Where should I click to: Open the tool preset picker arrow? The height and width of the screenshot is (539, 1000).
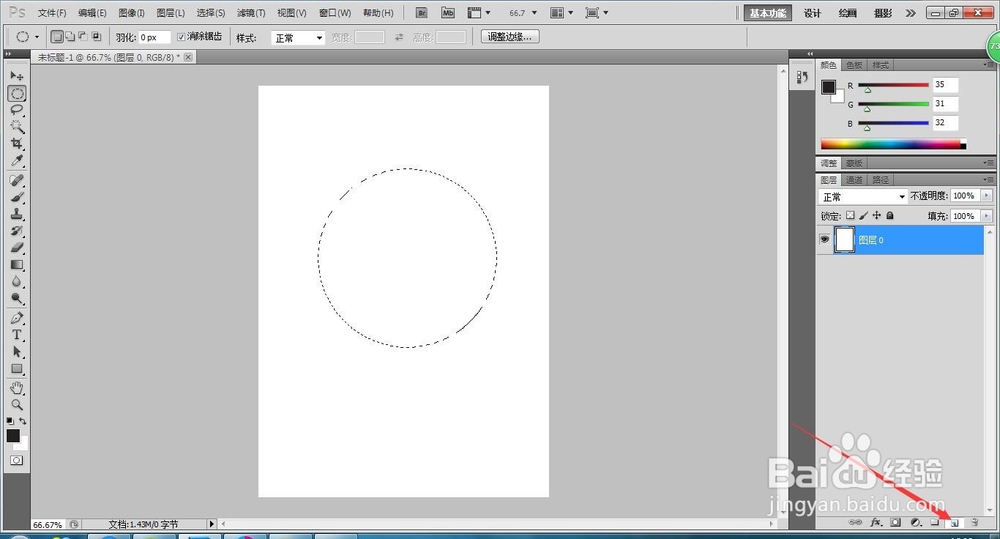pos(37,37)
